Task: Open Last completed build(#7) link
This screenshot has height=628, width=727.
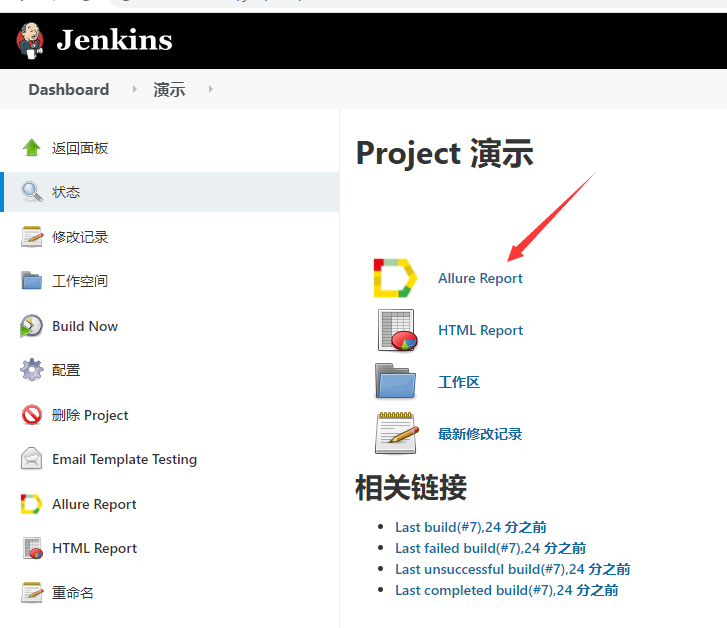Action: tap(507, 590)
